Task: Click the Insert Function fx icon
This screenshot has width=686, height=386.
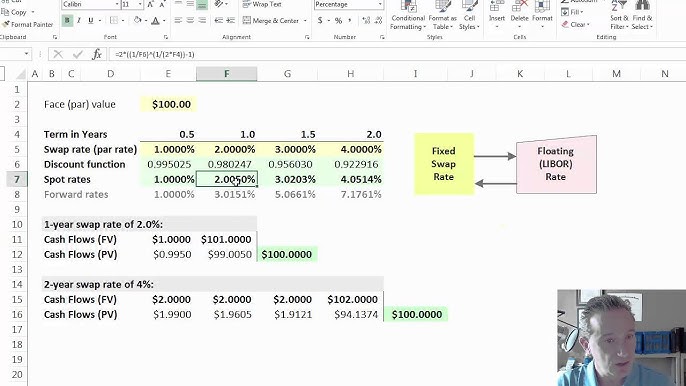Action: tap(97, 54)
